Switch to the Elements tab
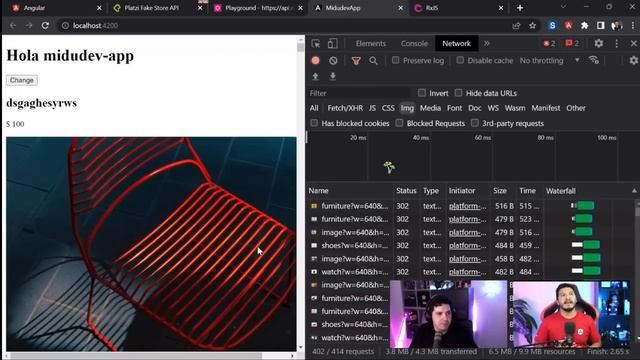 [371, 43]
